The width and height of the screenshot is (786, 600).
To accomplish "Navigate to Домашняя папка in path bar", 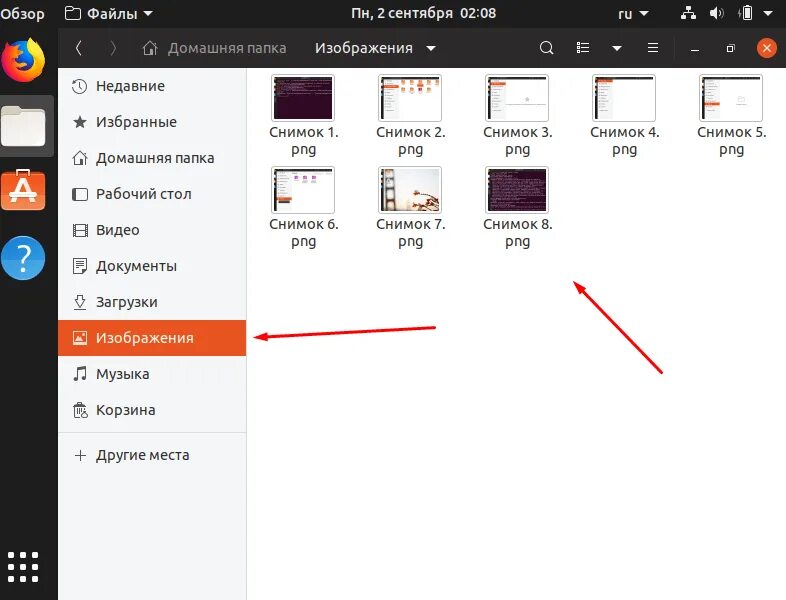I will point(214,48).
